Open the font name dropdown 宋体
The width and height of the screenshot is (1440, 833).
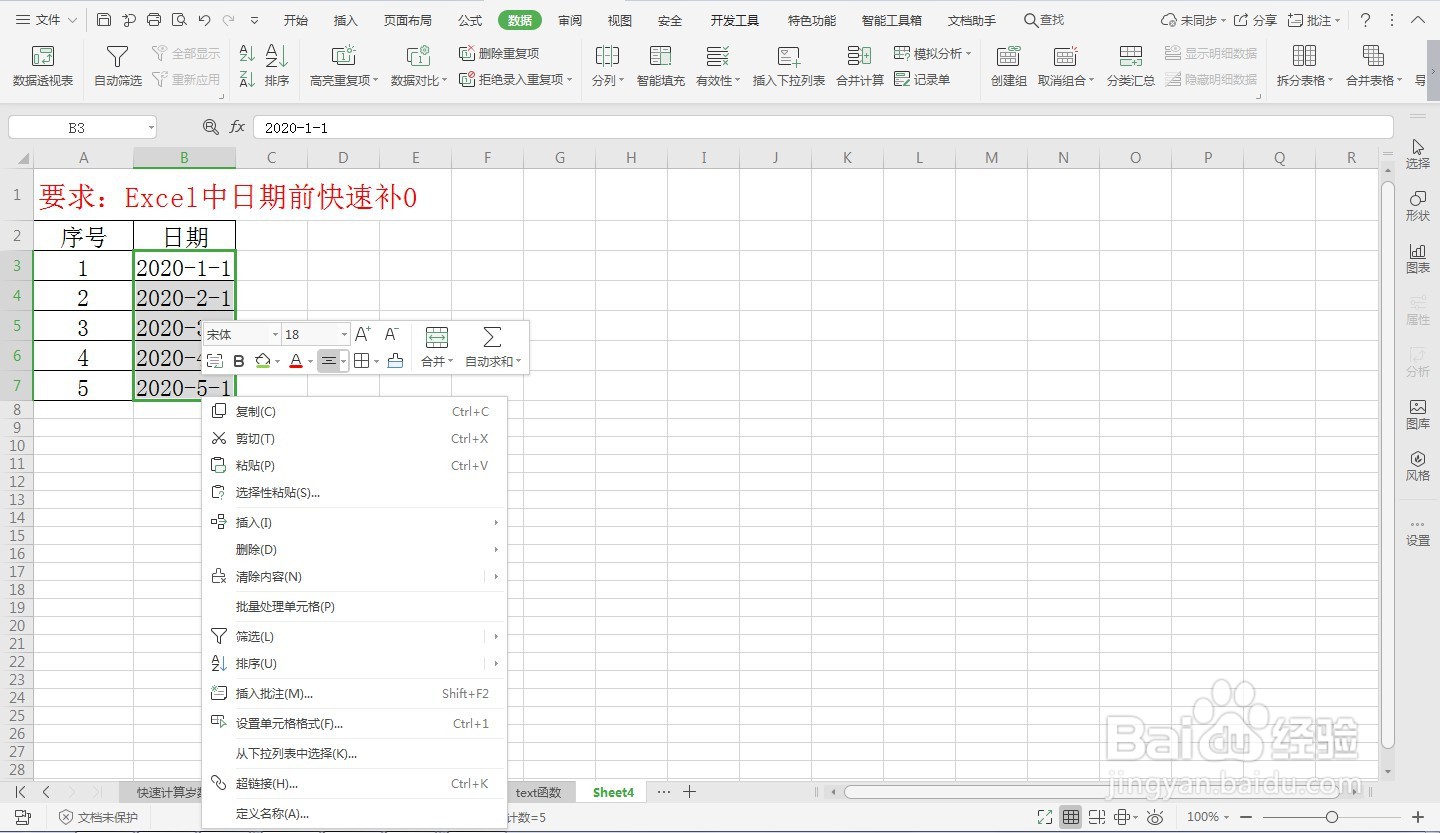coord(275,335)
